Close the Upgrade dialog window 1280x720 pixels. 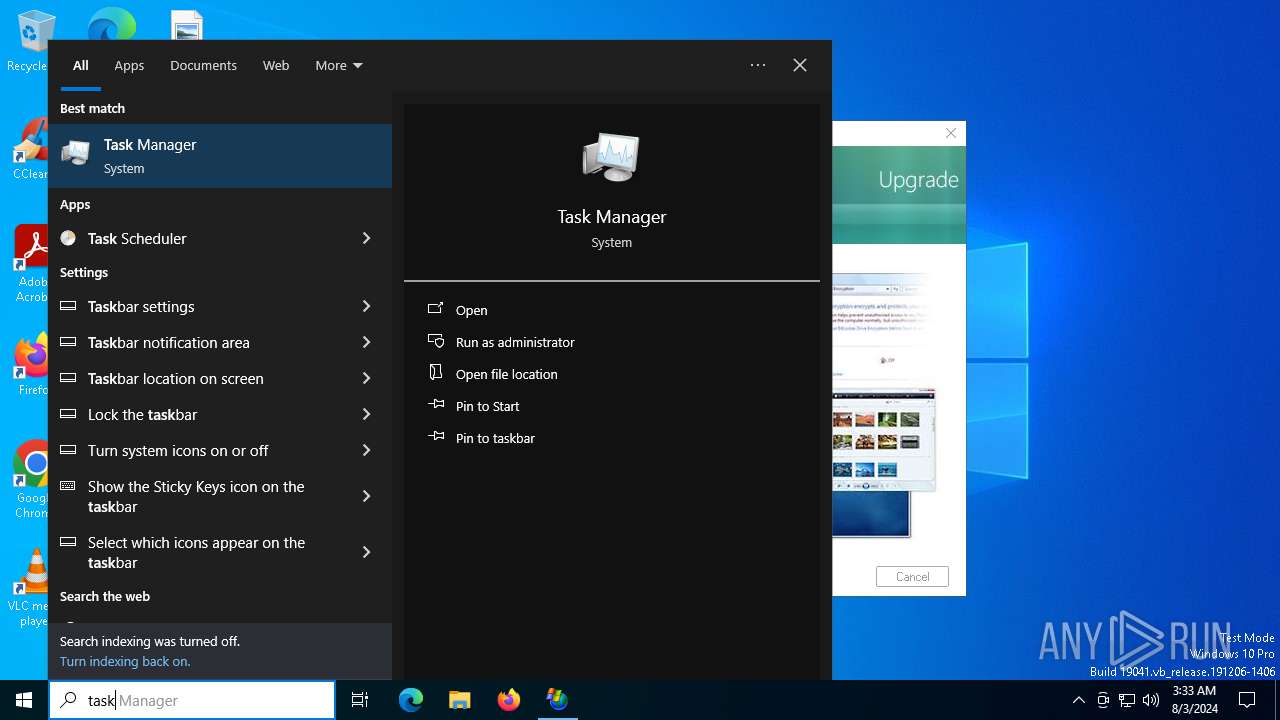pyautogui.click(x=951, y=133)
